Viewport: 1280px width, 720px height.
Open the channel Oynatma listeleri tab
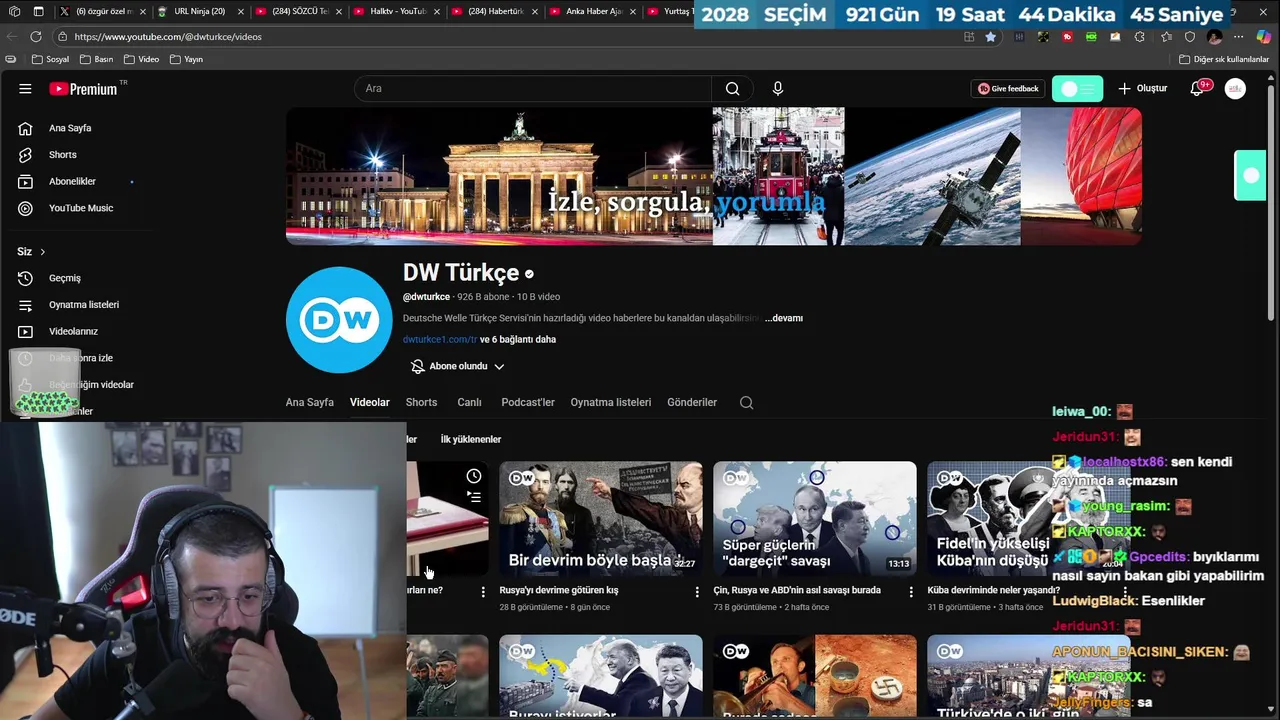click(x=611, y=403)
